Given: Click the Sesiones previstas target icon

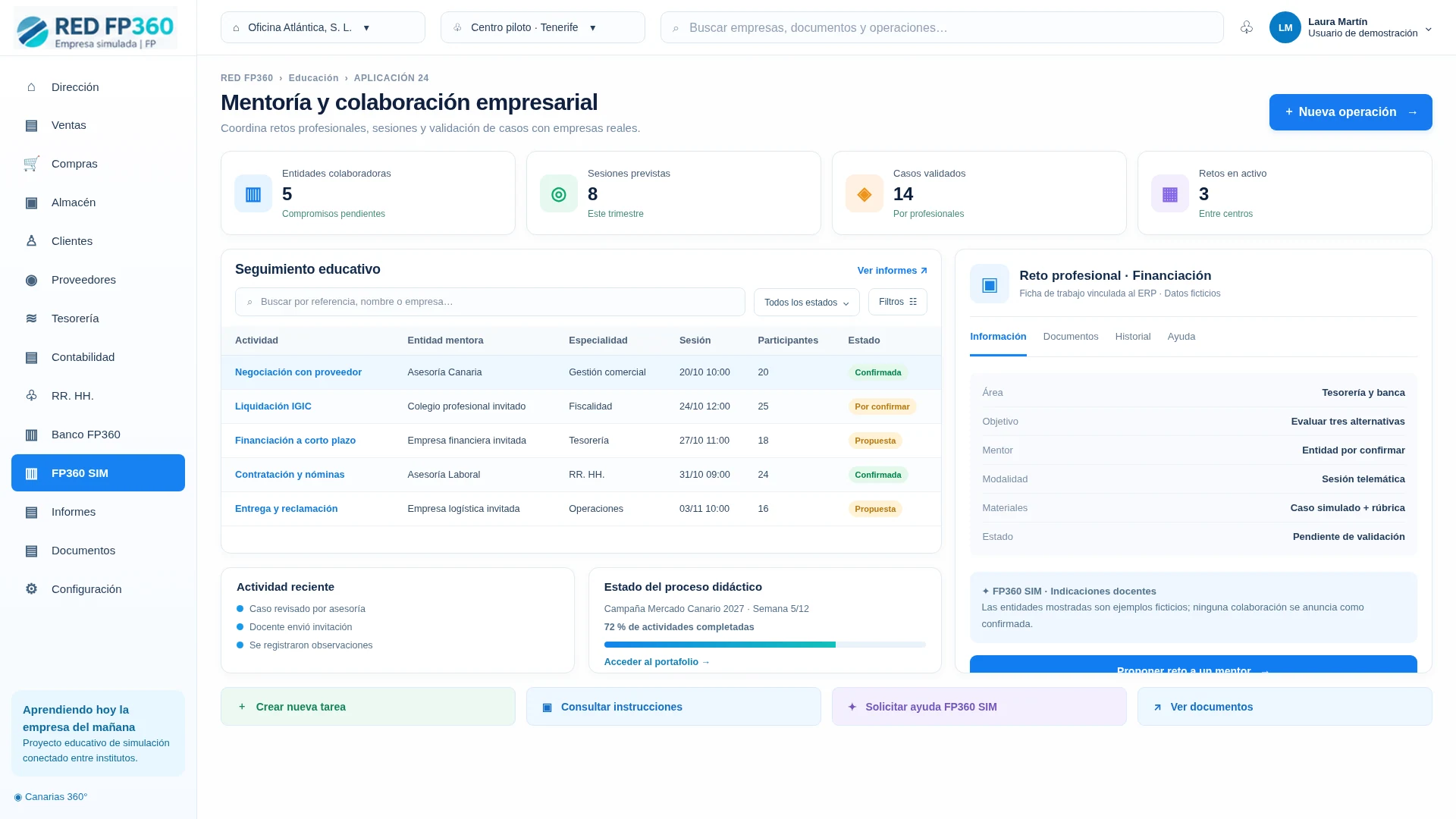Looking at the screenshot, I should (559, 194).
